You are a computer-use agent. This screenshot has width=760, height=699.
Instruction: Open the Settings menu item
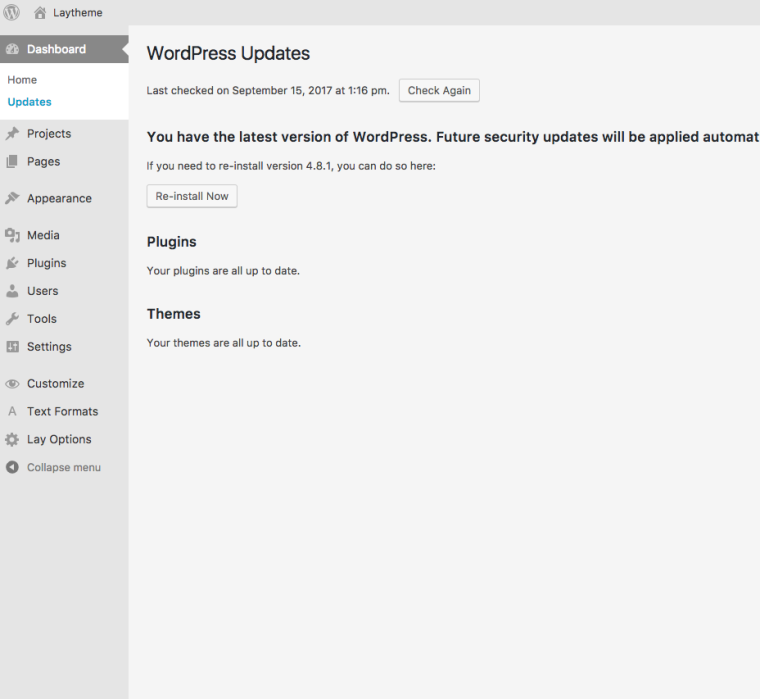[49, 347]
